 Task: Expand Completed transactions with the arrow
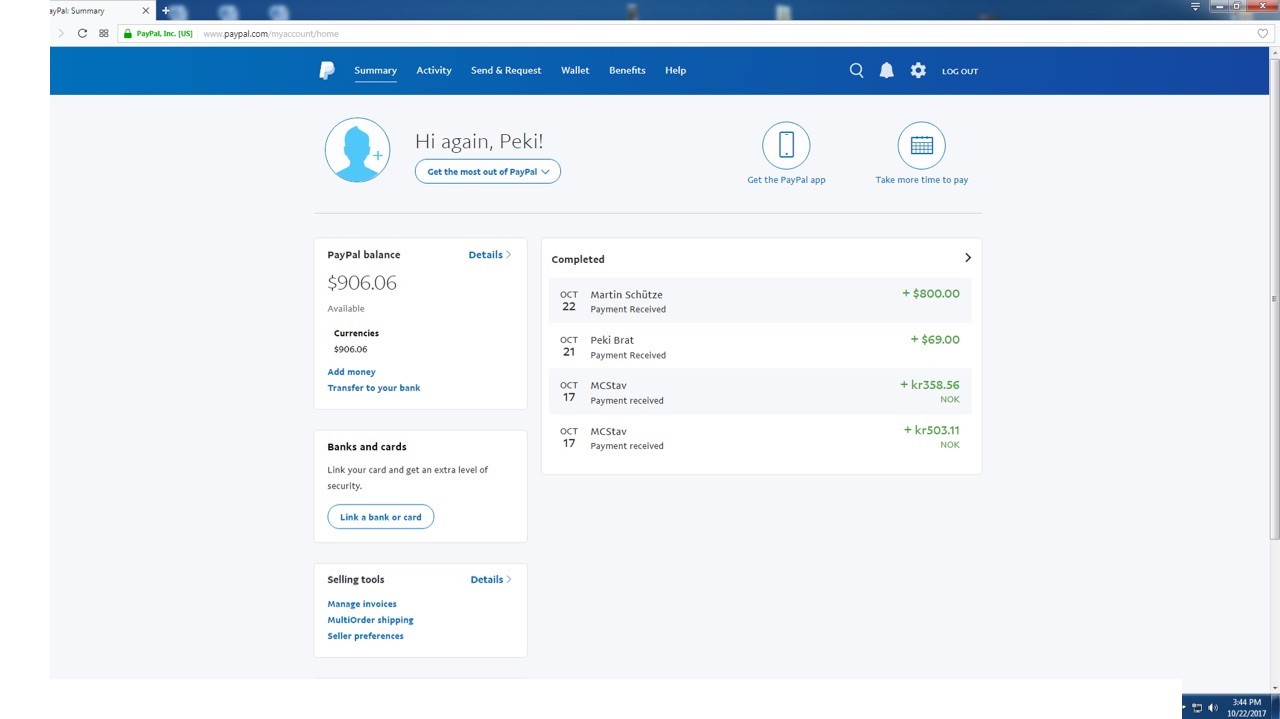pos(967,258)
